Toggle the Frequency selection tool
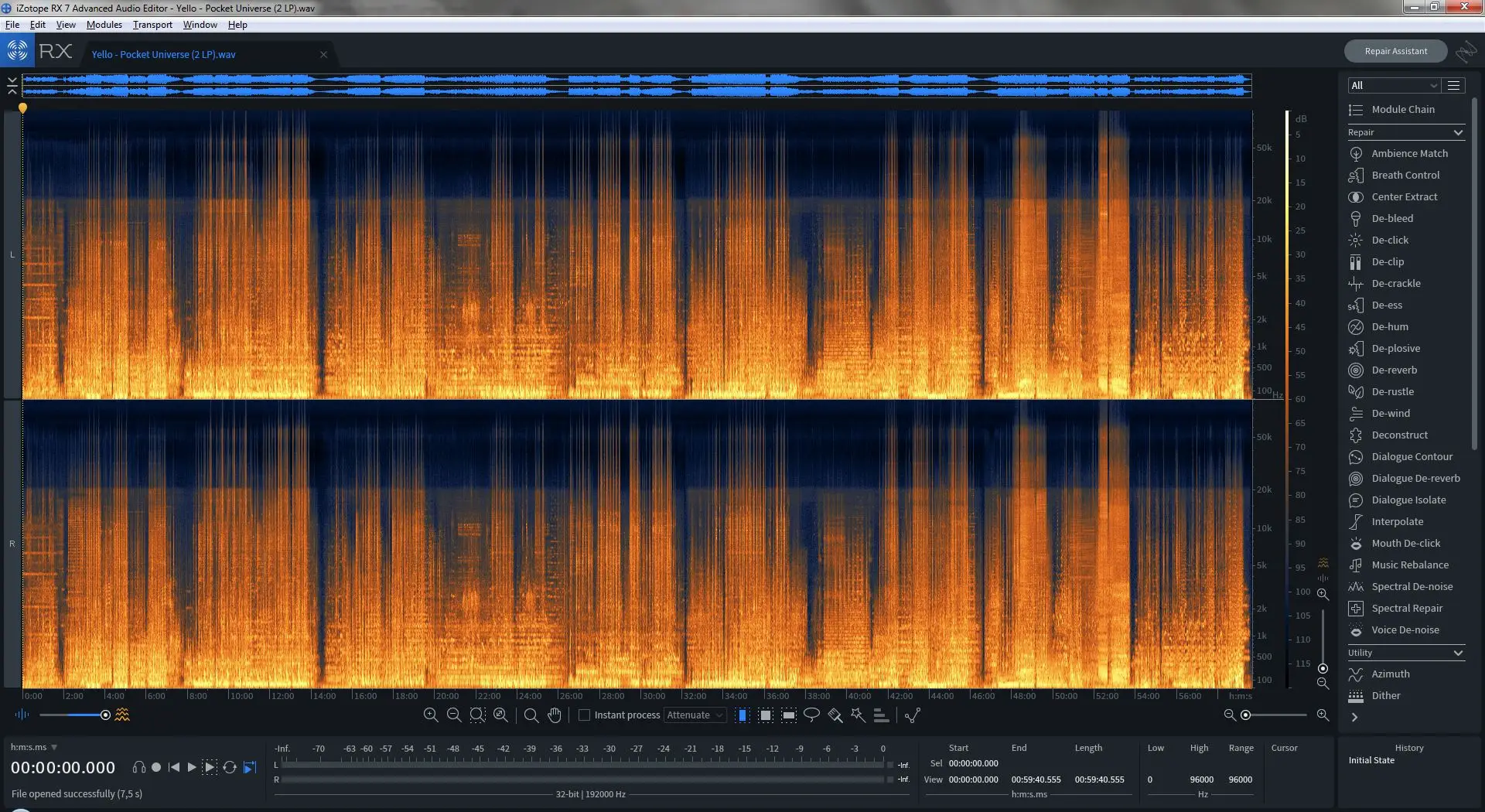Screen dimensions: 1485x812 point(789,715)
